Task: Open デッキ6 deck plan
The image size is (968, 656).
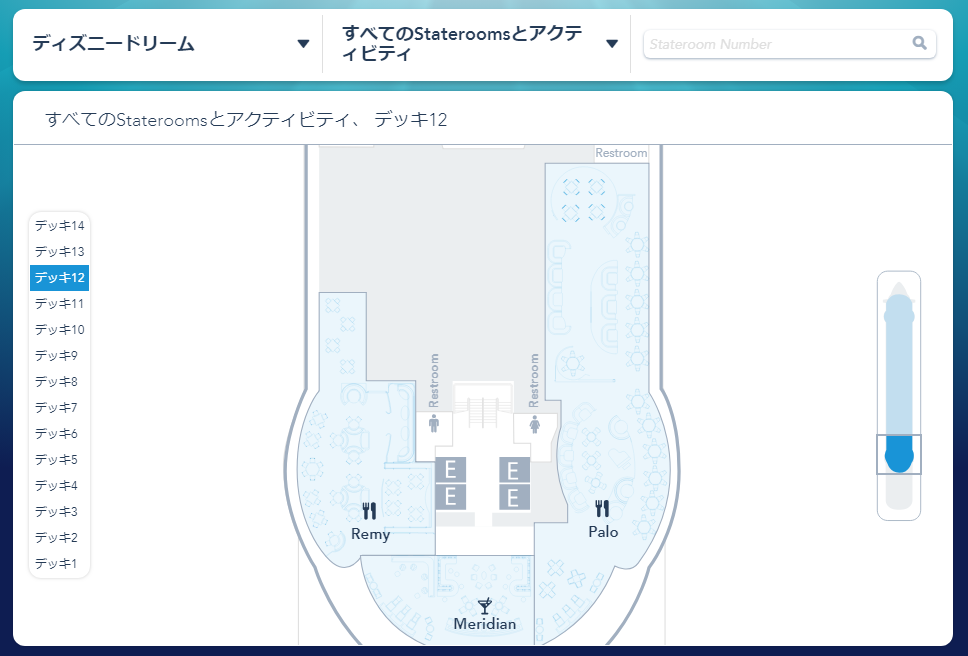Action: tap(59, 433)
